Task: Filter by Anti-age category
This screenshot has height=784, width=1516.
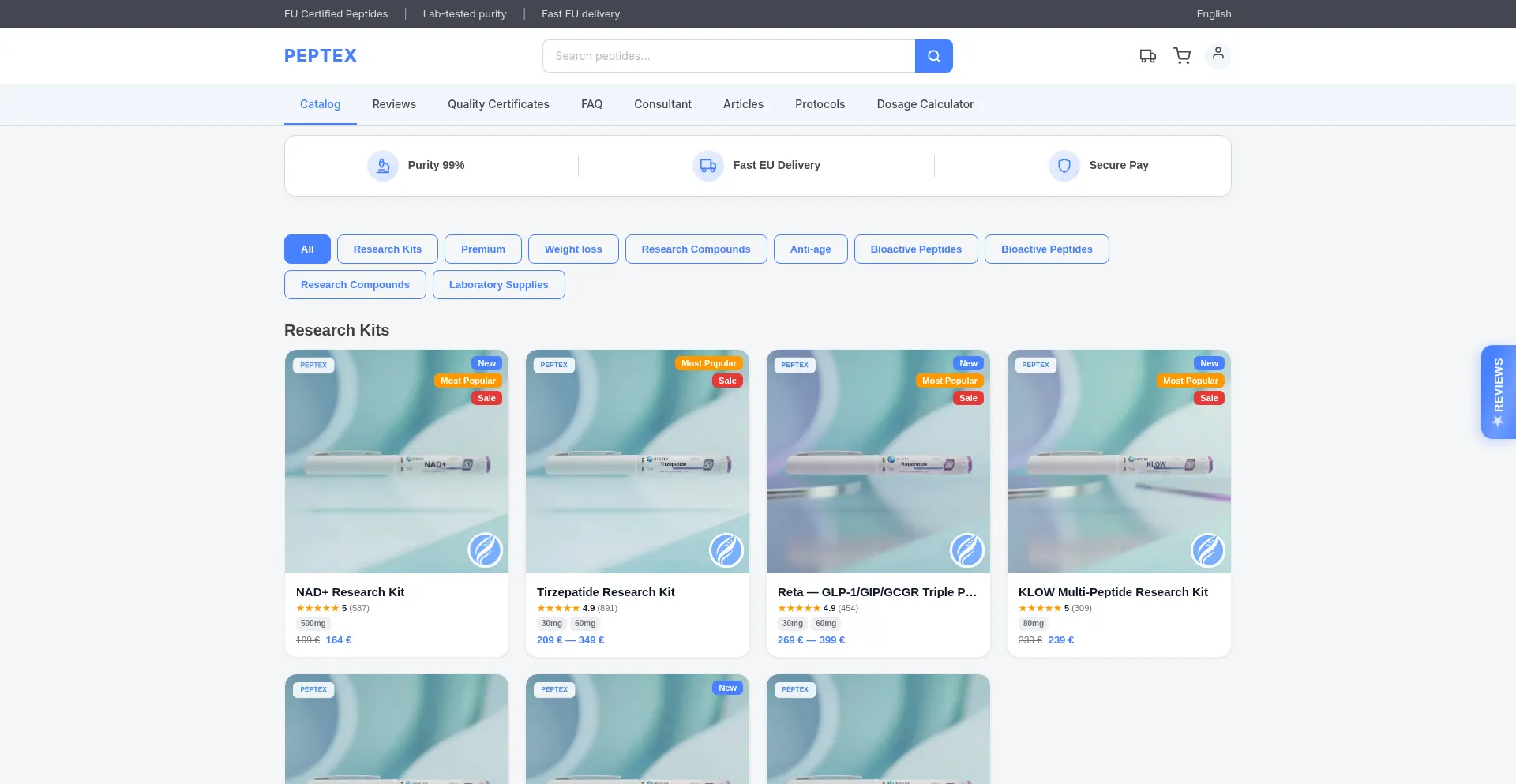Action: (811, 249)
